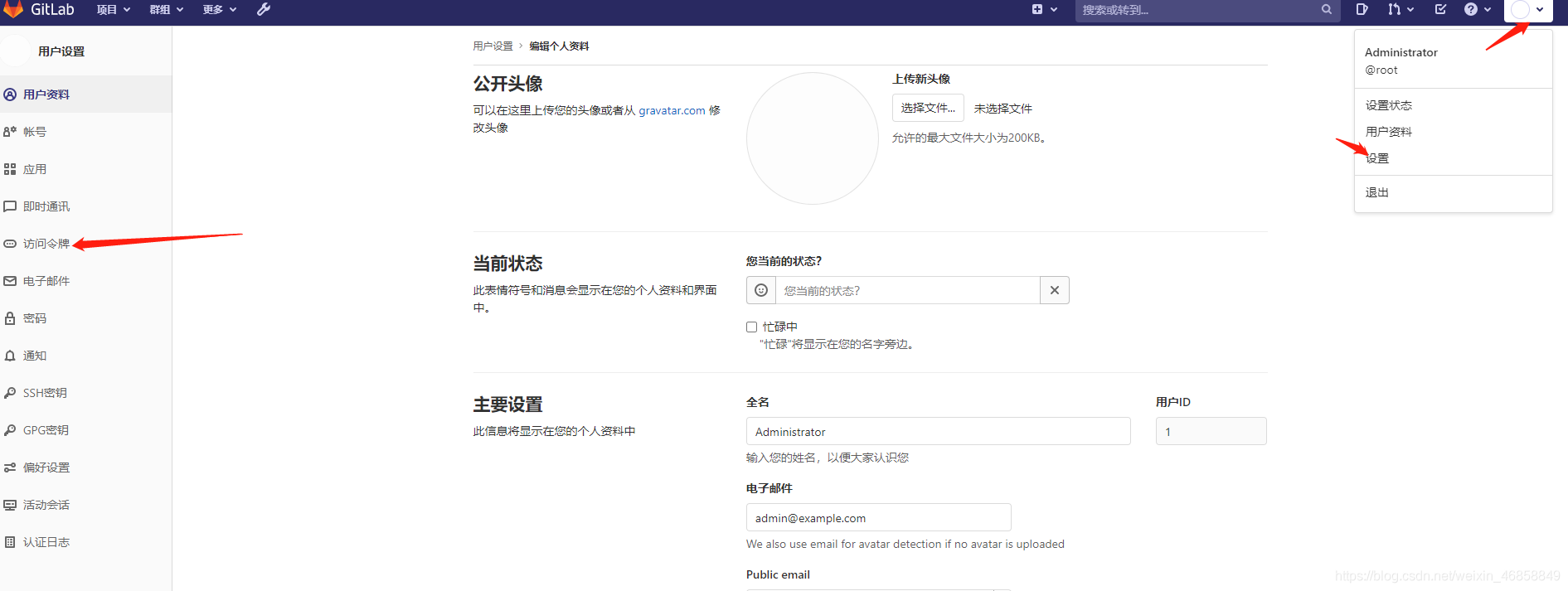Click the large public avatar preview
Screen dimensions: 1568x591
[812, 138]
